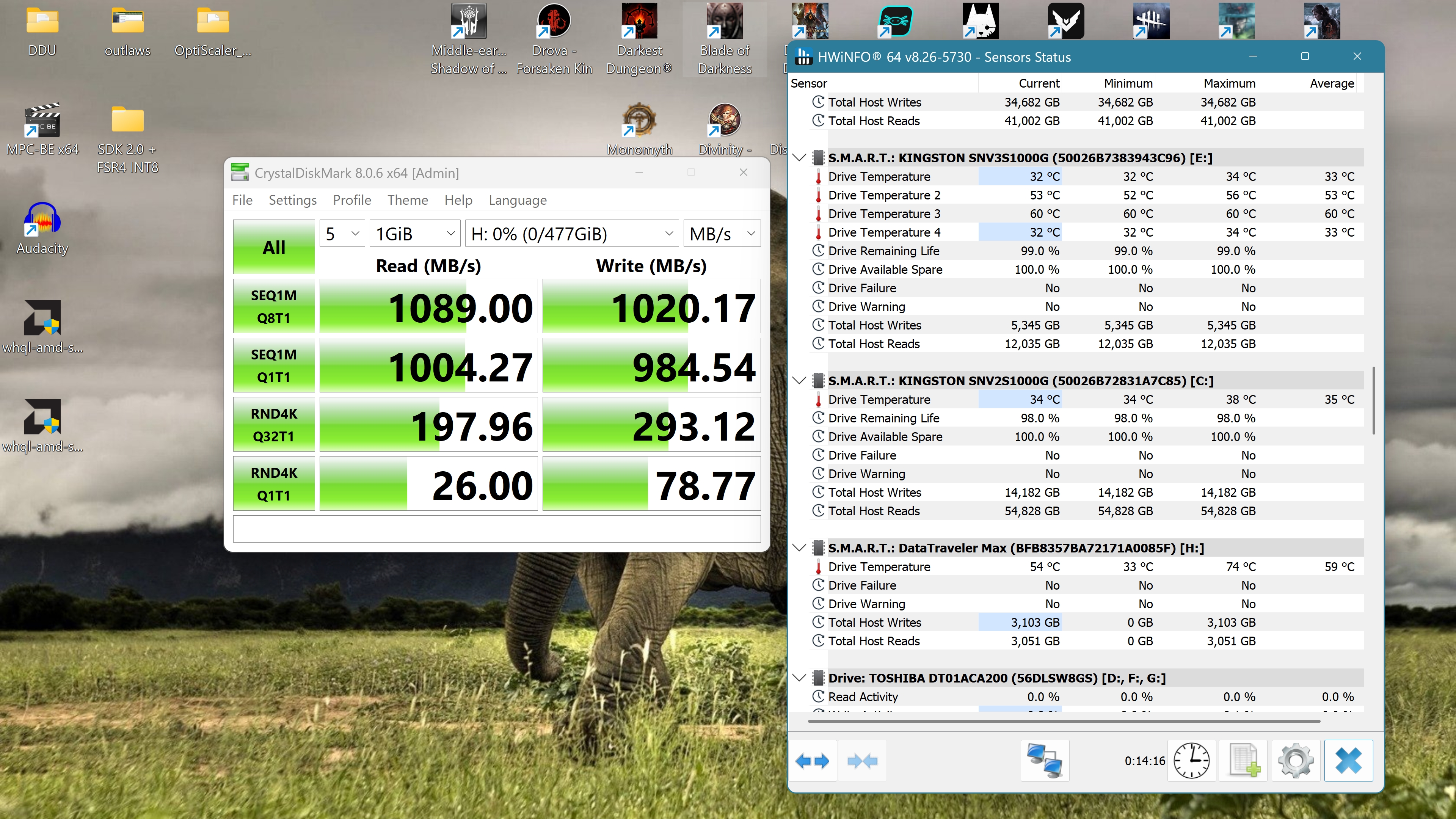Open the test count dropdown showing 5
The width and height of the screenshot is (1456, 819).
(342, 234)
